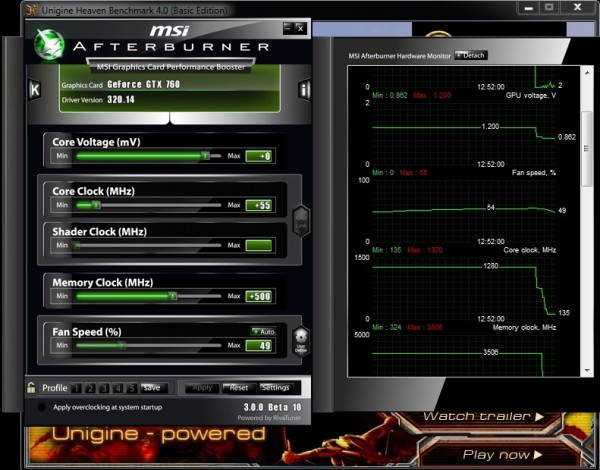Minimize the Unigine Heaven Benchmark window
The image size is (600, 470).
[528, 8]
